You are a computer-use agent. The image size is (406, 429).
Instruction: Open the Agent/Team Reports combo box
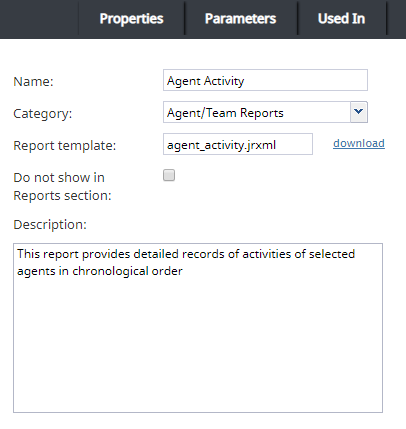point(265,112)
